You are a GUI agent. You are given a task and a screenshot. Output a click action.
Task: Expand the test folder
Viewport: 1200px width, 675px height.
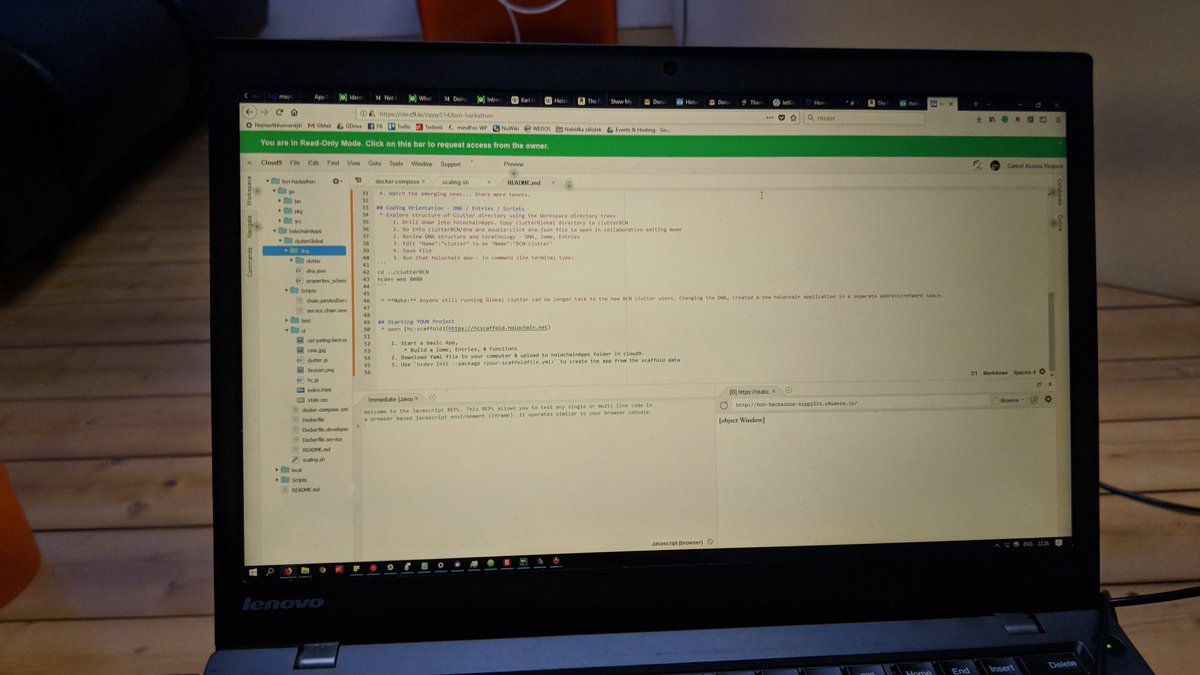click(287, 321)
